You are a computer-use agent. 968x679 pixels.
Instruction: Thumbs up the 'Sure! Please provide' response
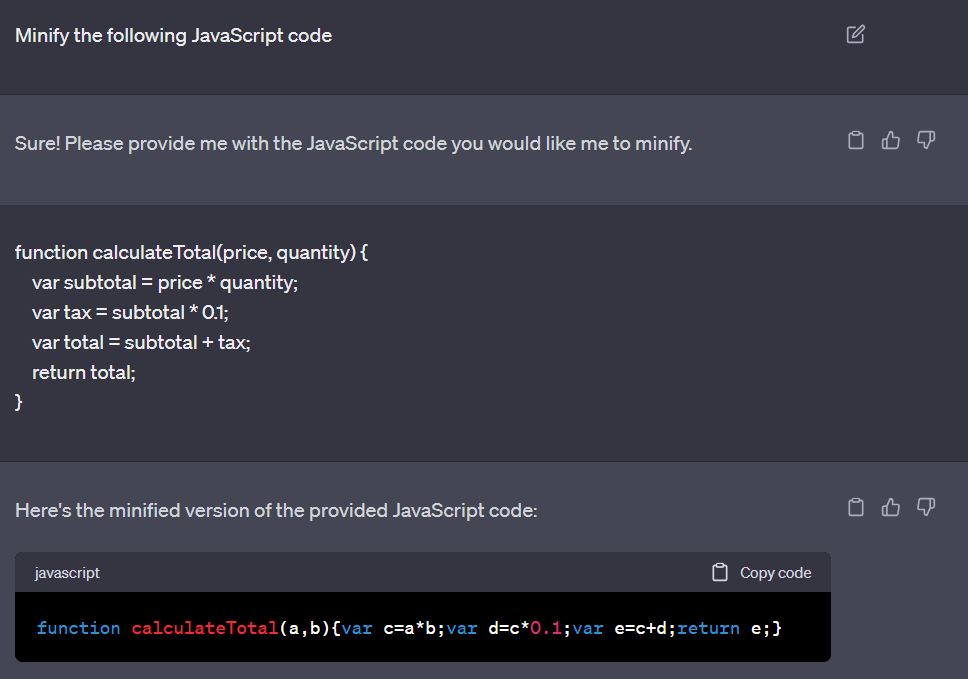point(890,141)
